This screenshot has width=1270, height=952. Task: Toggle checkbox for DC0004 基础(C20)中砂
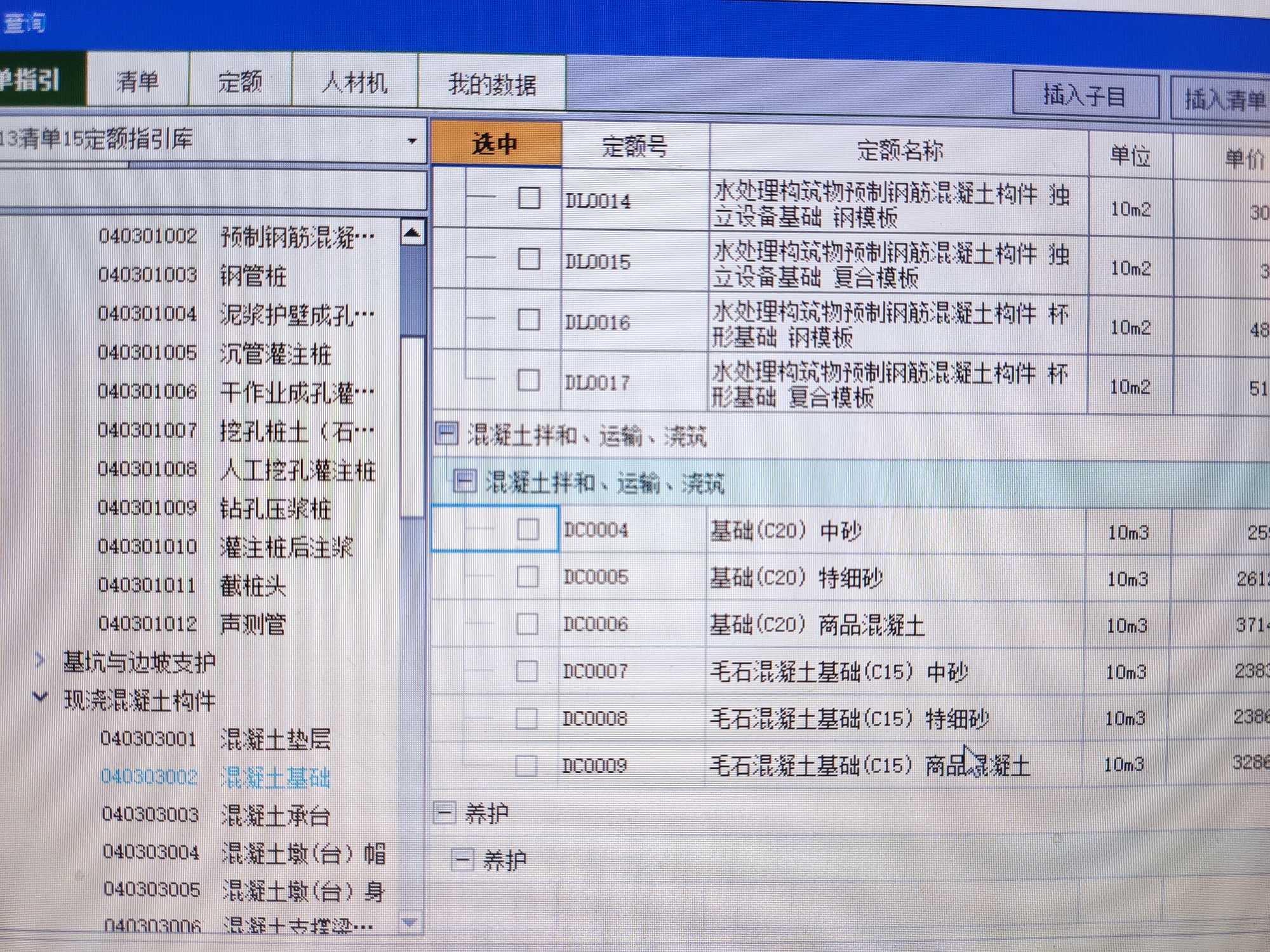click(x=528, y=531)
